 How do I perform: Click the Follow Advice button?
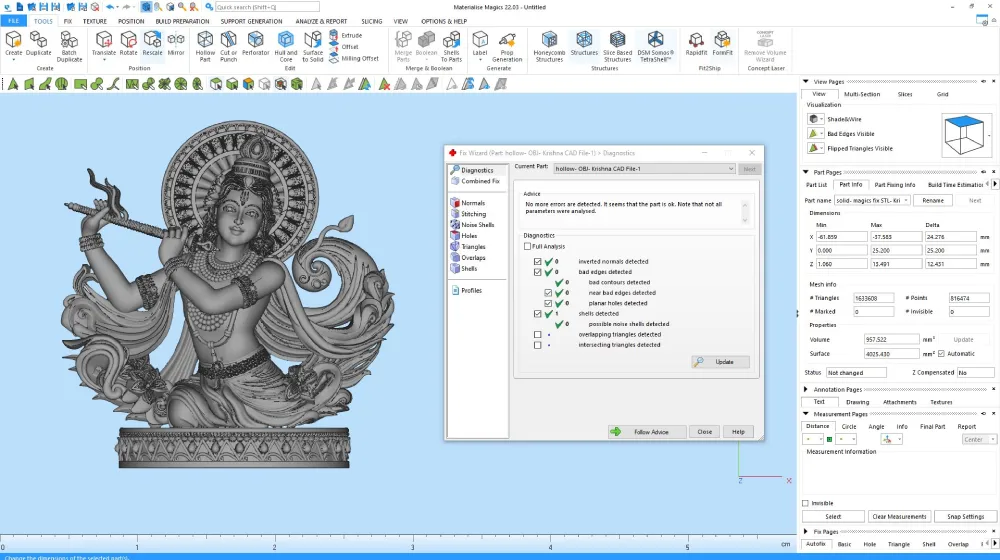[646, 432]
